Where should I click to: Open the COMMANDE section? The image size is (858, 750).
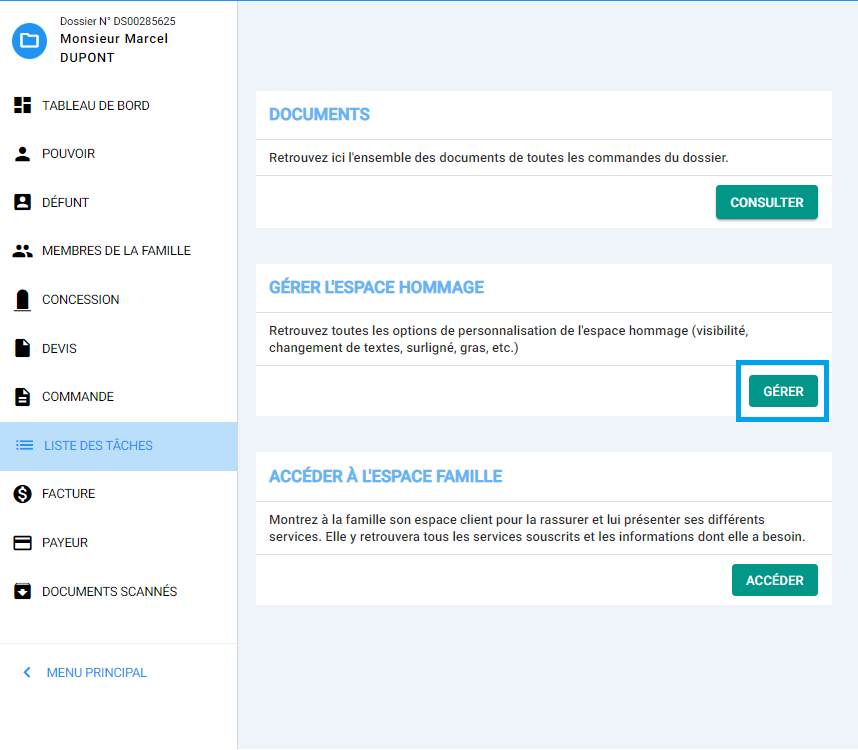coord(119,397)
